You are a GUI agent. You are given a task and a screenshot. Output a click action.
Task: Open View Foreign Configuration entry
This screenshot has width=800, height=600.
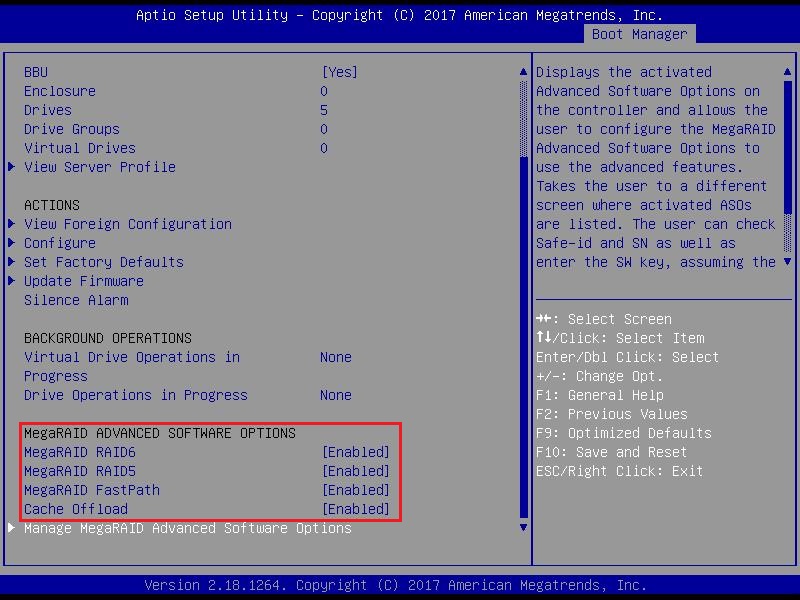tap(127, 224)
